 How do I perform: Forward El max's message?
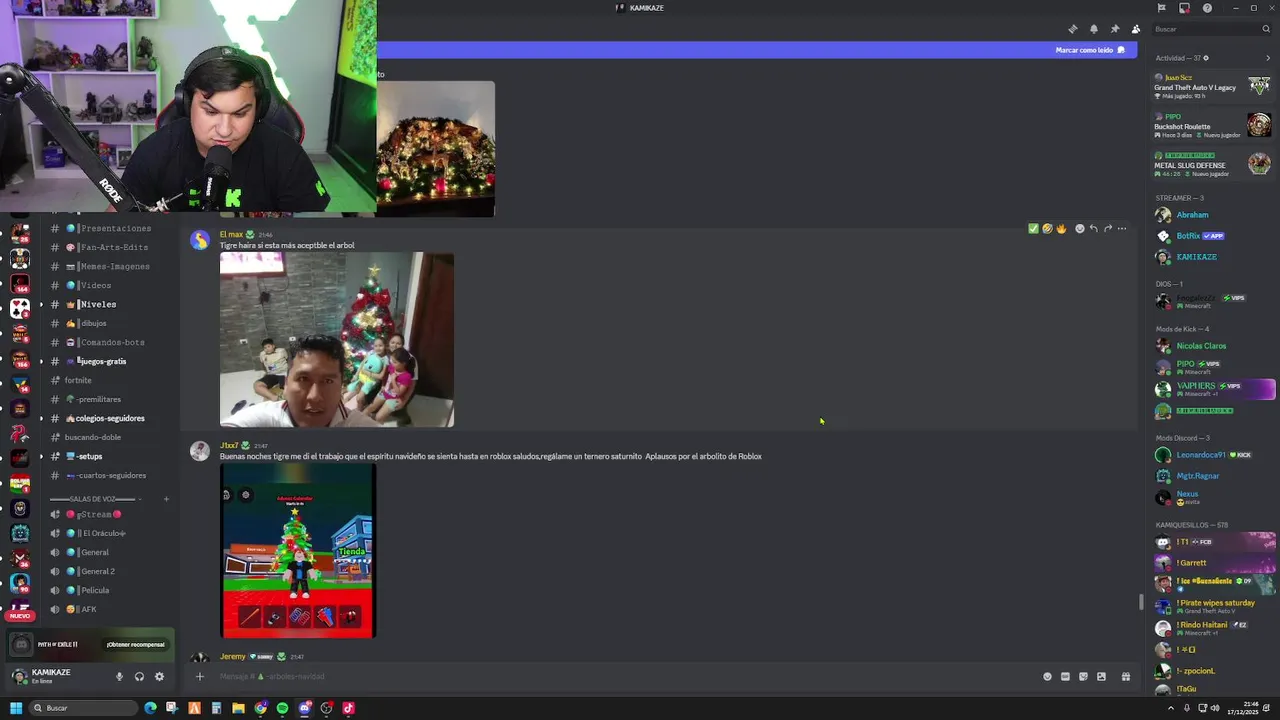pyautogui.click(x=1107, y=229)
